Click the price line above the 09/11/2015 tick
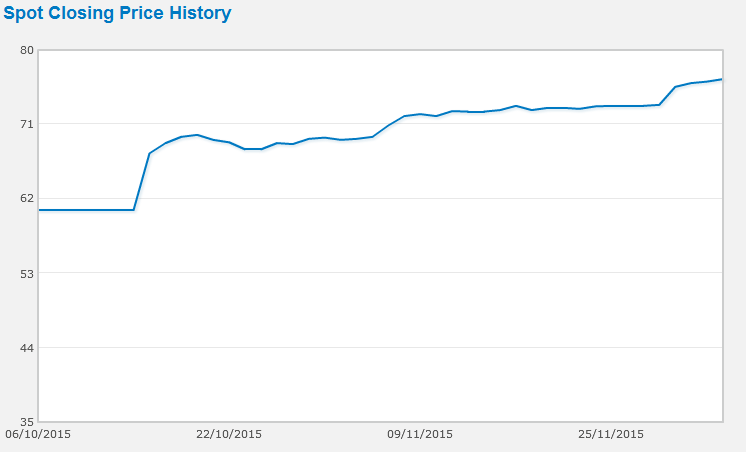The height and width of the screenshot is (452, 746). (420, 114)
